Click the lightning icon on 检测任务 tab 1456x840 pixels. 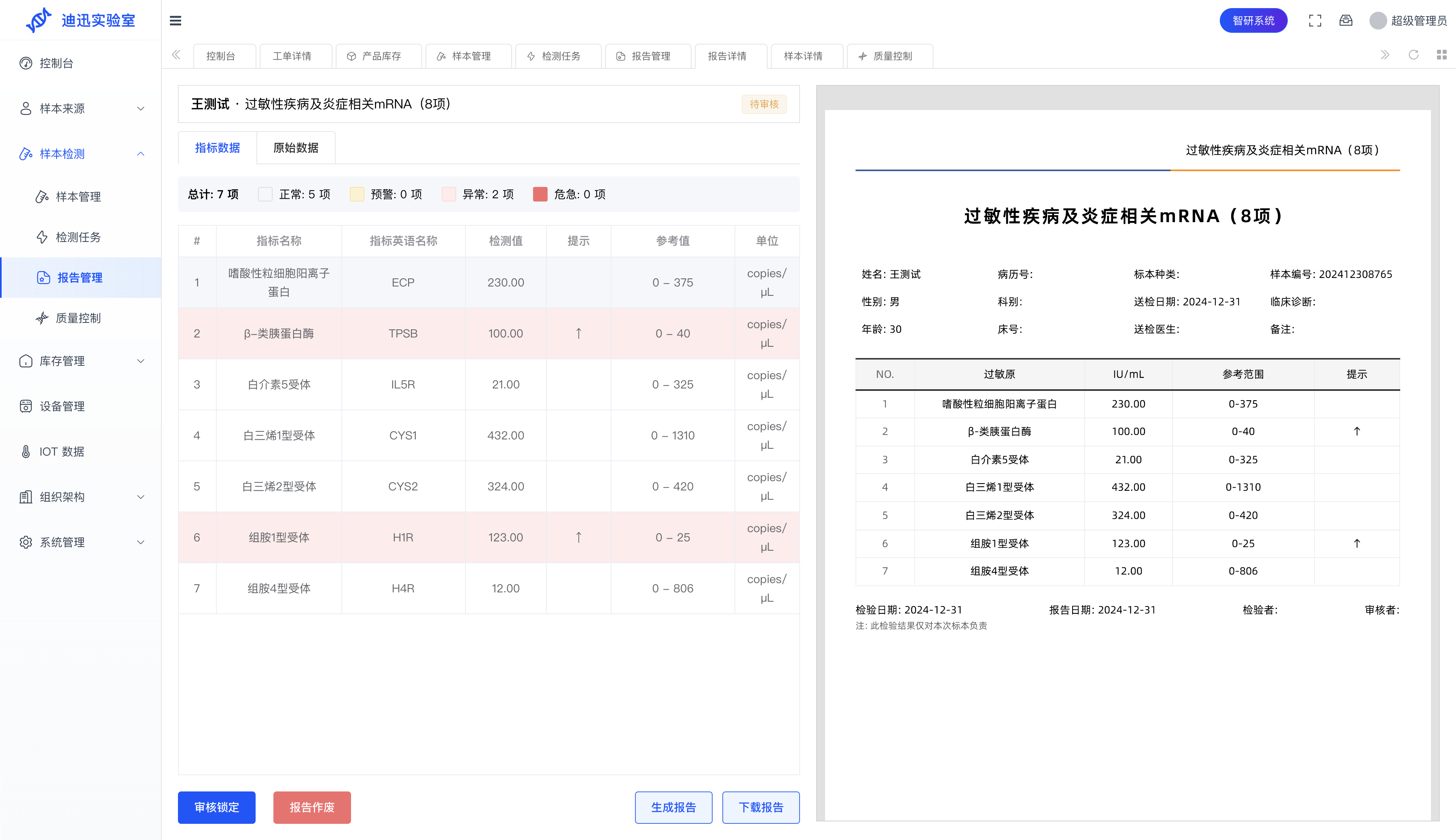pyautogui.click(x=531, y=56)
